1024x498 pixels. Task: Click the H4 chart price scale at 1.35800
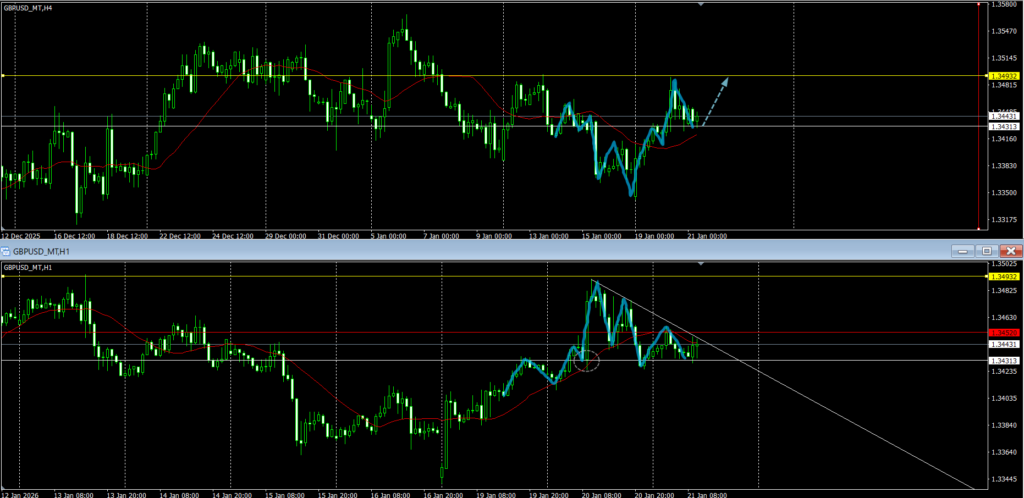[1002, 5]
